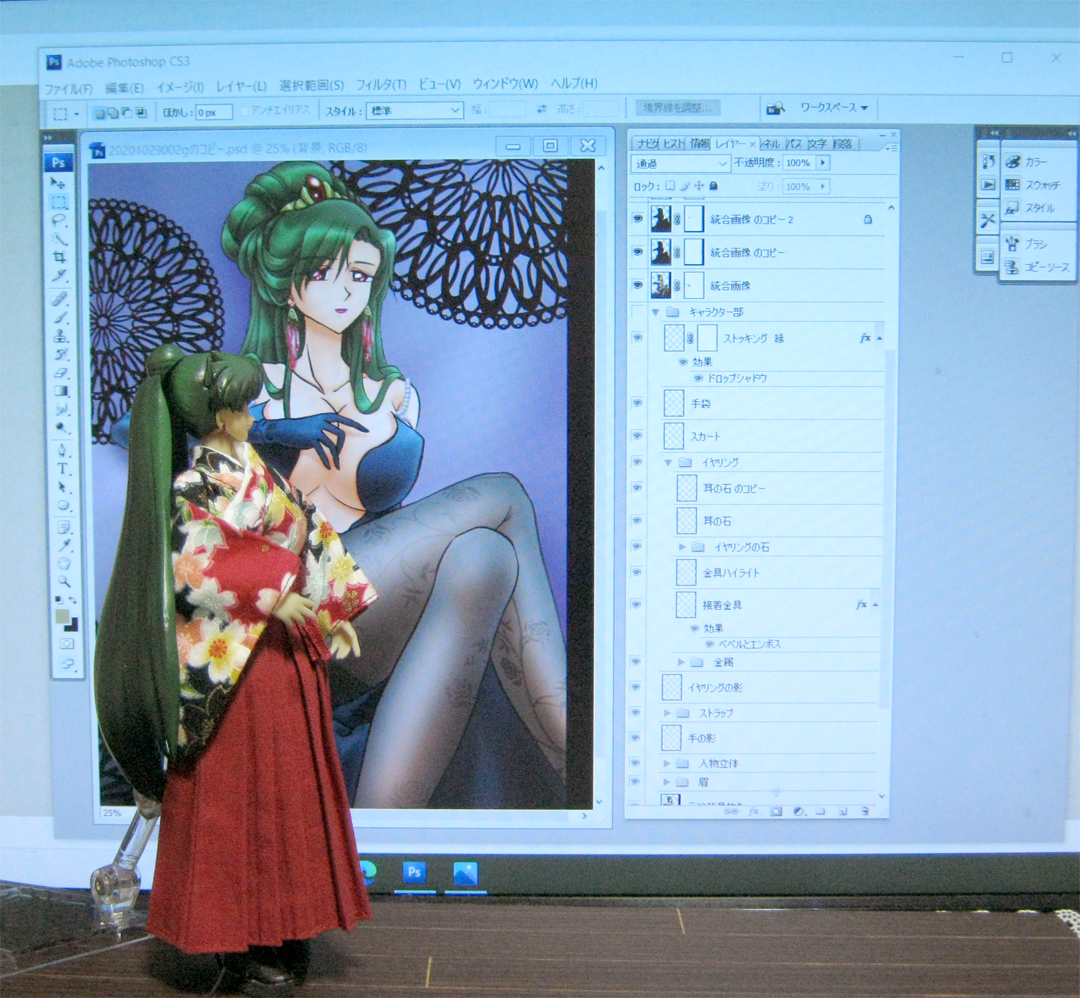The image size is (1080, 998).
Task: Click Delete layer trash icon
Action: [x=865, y=811]
